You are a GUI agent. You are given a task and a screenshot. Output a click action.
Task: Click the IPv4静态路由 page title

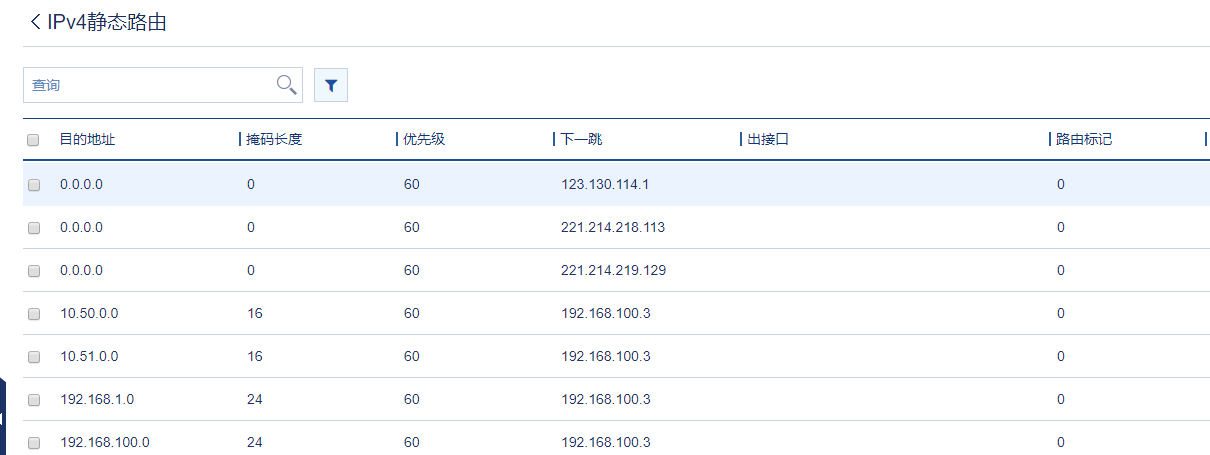point(107,22)
